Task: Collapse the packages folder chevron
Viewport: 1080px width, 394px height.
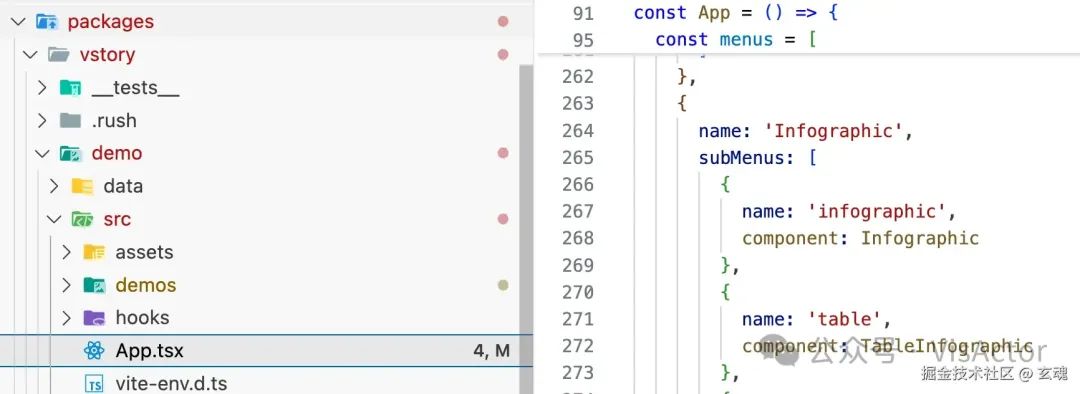Action: (x=19, y=21)
